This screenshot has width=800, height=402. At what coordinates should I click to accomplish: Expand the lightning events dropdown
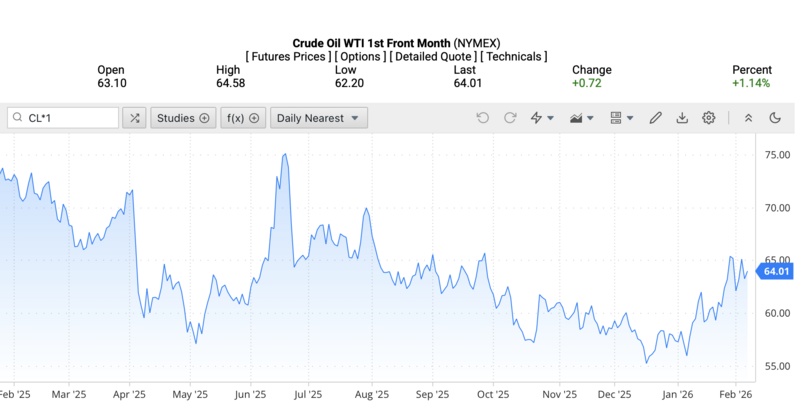point(541,118)
